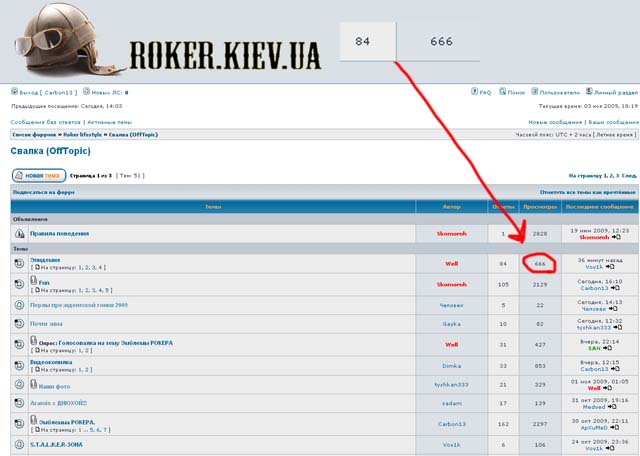The image size is (640, 456).
Task: Click the Автор column header
Action: pos(451,207)
